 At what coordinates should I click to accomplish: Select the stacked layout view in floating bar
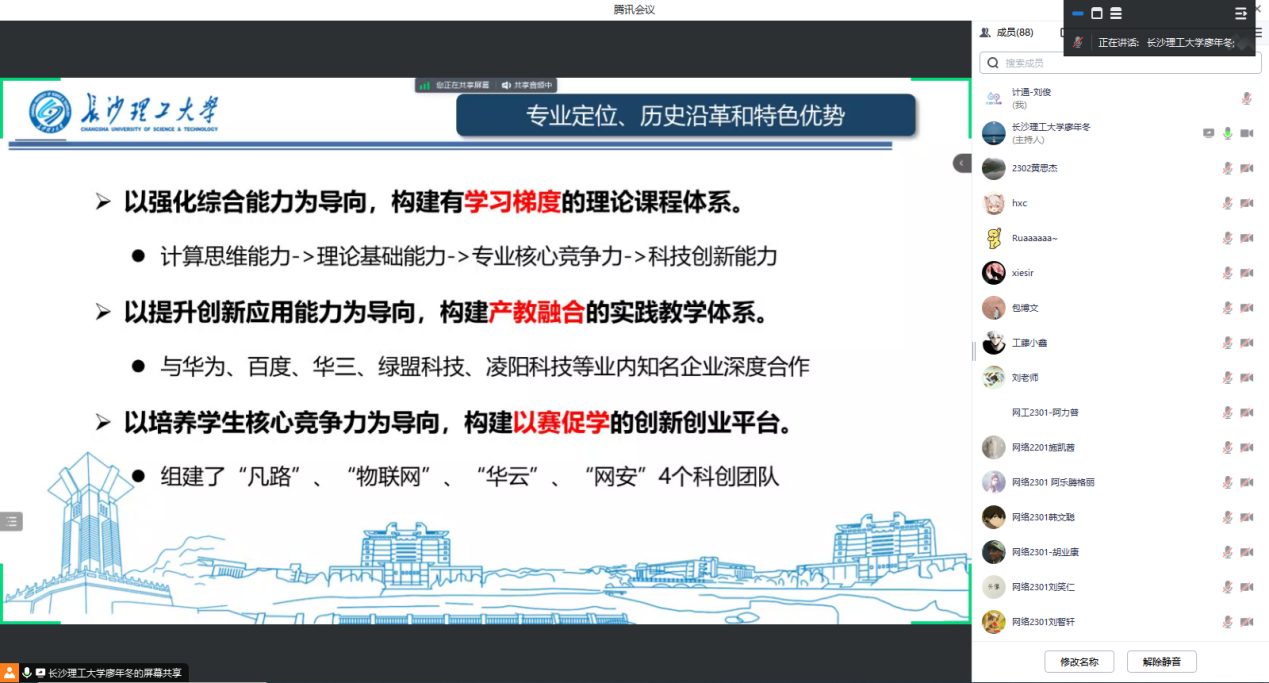click(x=1116, y=14)
